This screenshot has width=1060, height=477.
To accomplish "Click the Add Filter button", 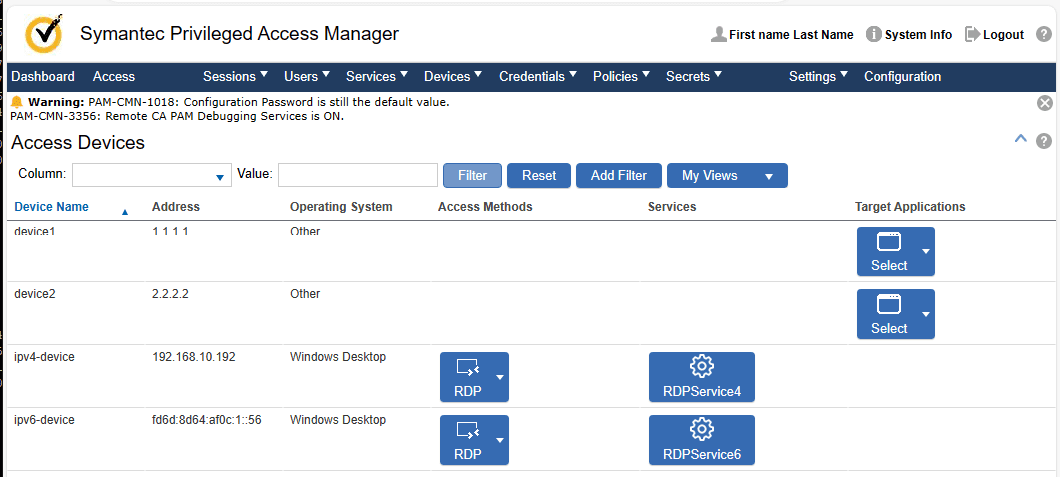I will [619, 176].
